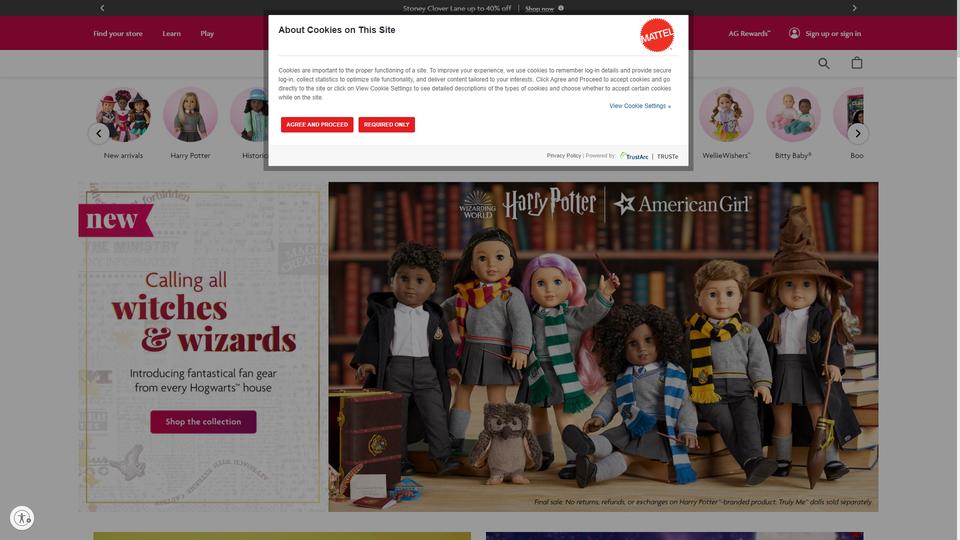Open the Play menu item
The image size is (960, 540).
[207, 34]
